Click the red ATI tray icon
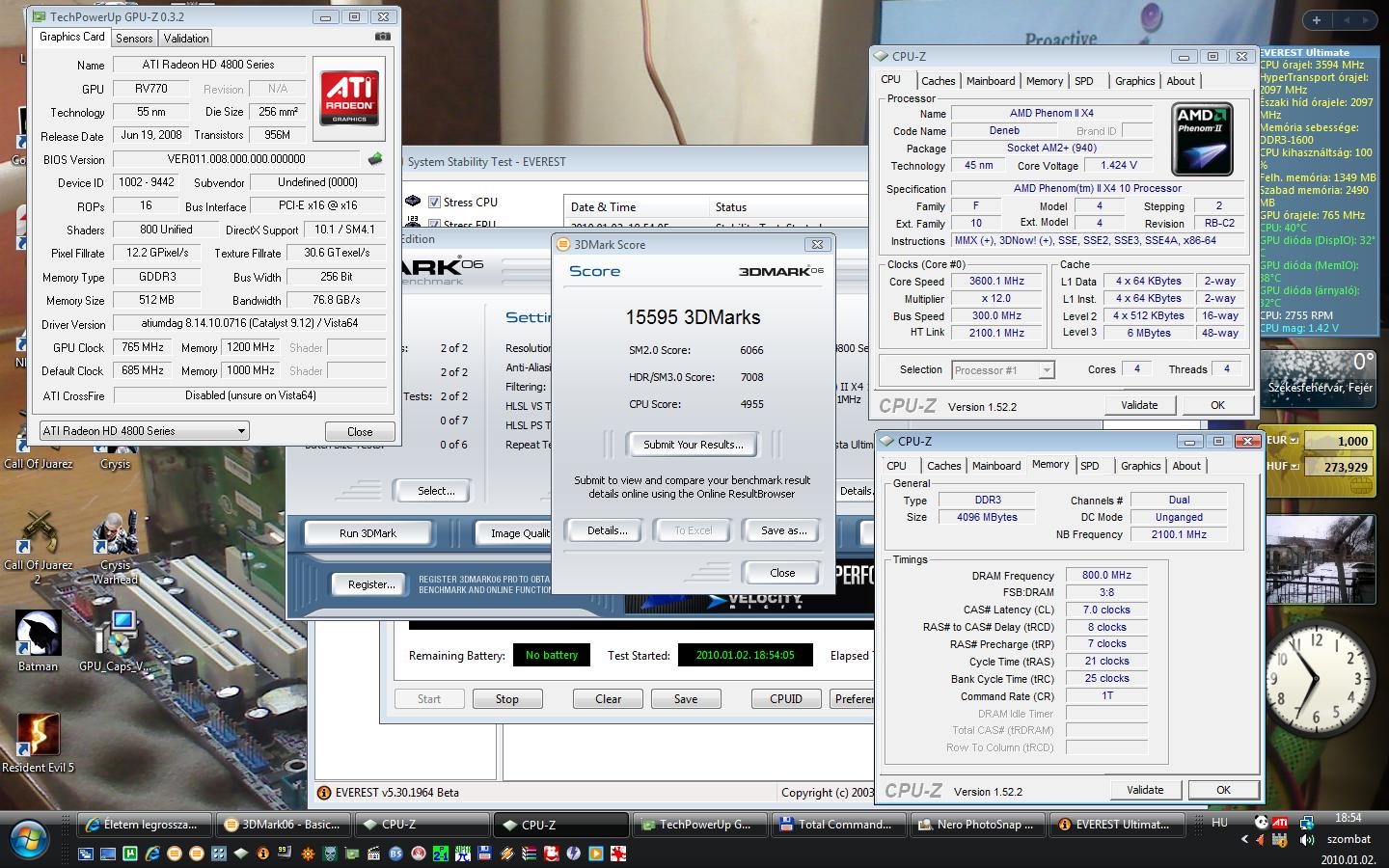This screenshot has width=1389, height=868. pyautogui.click(x=1280, y=823)
